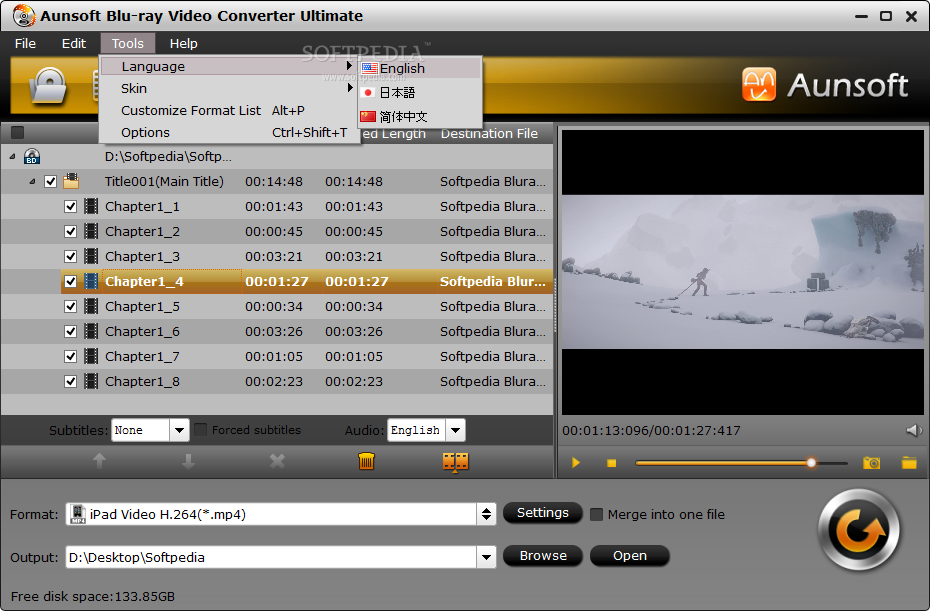
Task: Uncheck the Chapter1_2 checkbox
Action: [x=71, y=231]
